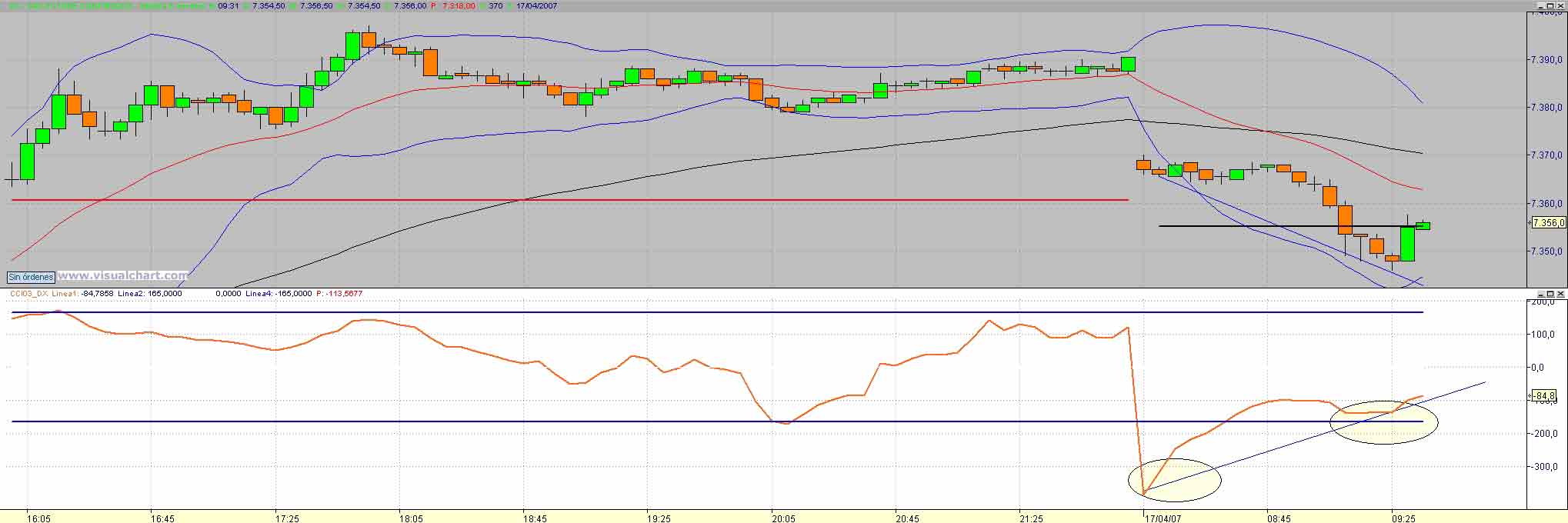Click time axis label 16:45
1568x523 pixels.
tap(162, 518)
